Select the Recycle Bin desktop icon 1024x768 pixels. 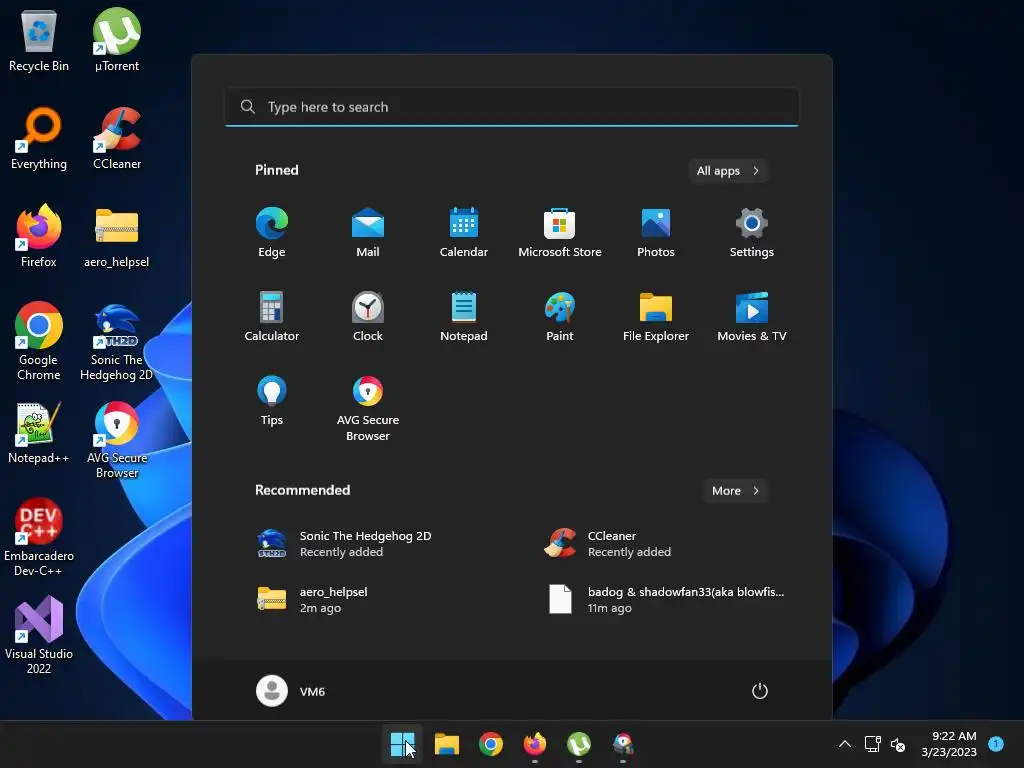39,40
